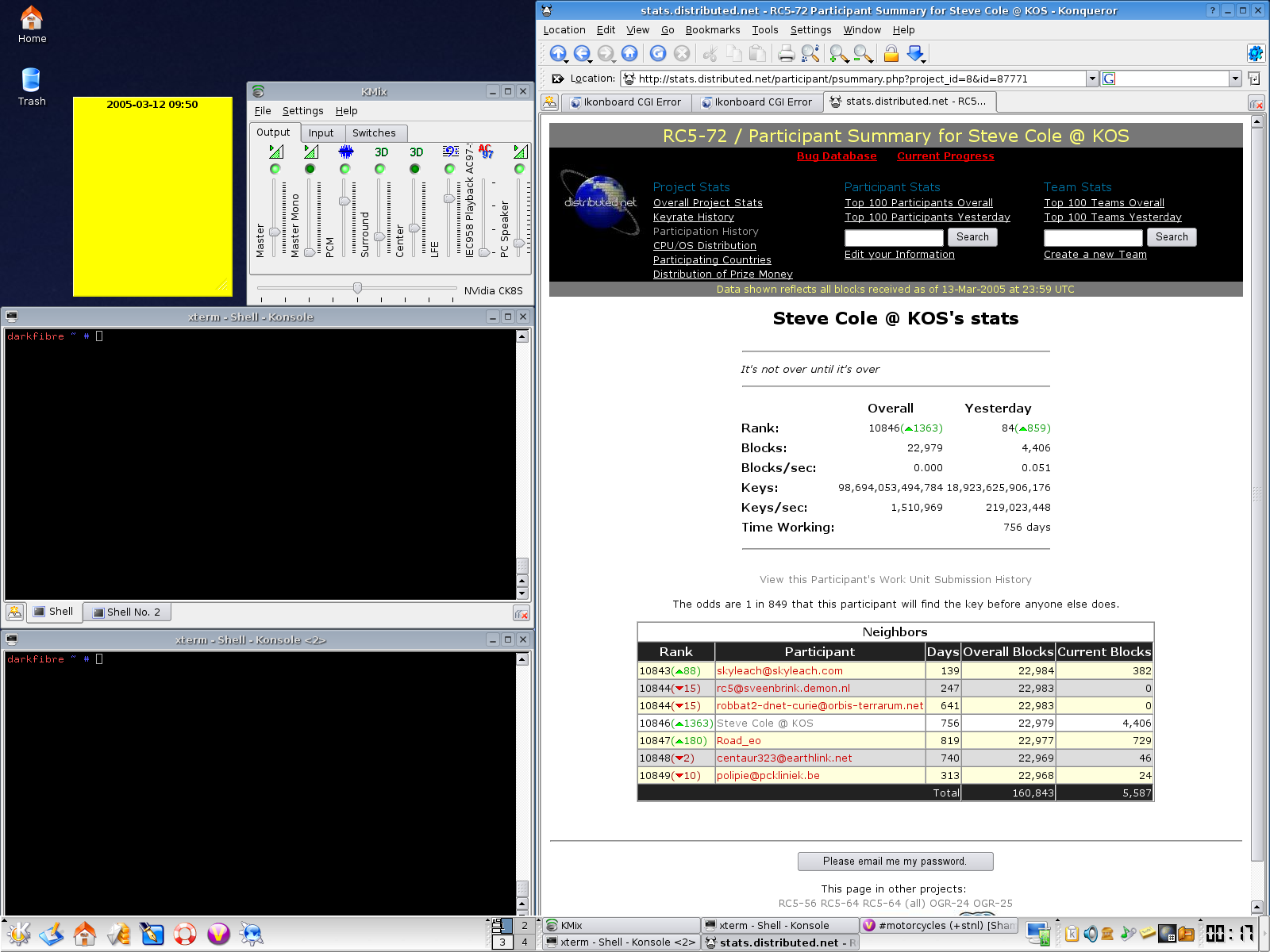Close the current Konqueror tab
The height and width of the screenshot is (952, 1270).
(1256, 103)
